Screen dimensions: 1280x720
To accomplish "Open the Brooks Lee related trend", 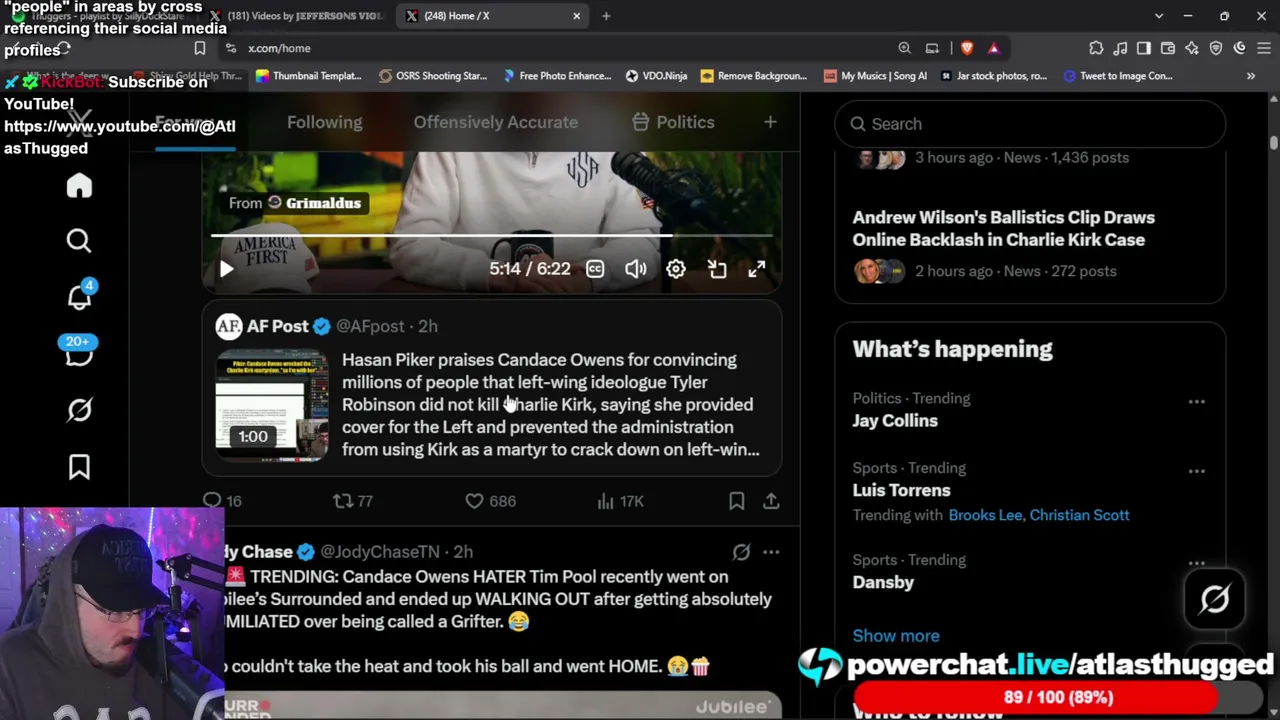I will coord(985,515).
